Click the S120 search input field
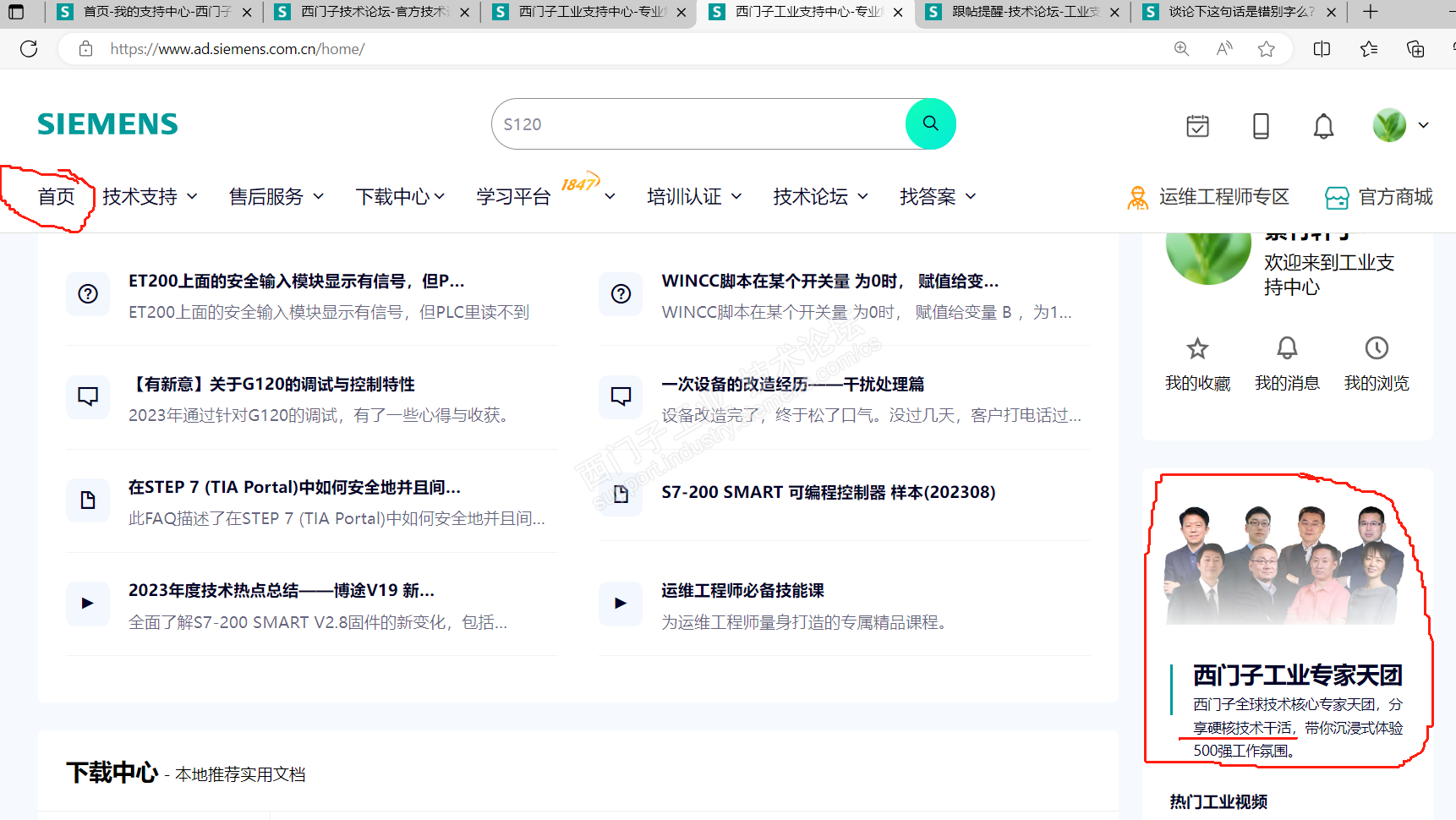Image resolution: width=1456 pixels, height=820 pixels. click(x=700, y=124)
